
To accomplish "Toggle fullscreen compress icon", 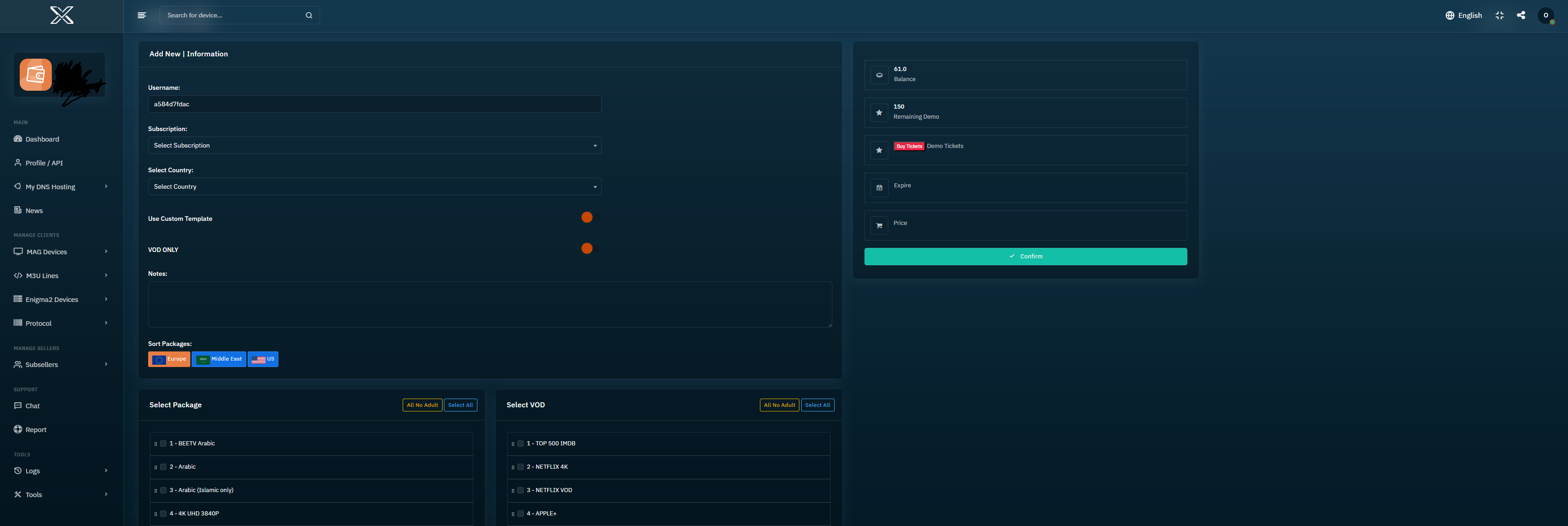I will pyautogui.click(x=1499, y=15).
